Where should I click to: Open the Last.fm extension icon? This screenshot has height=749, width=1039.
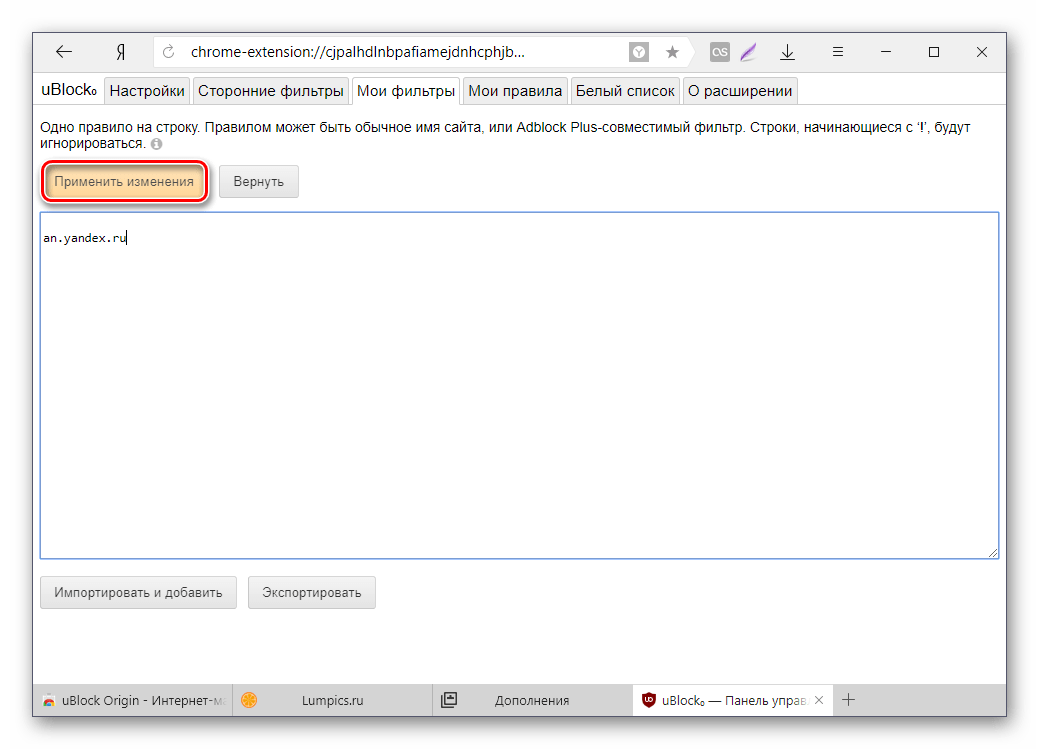pyautogui.click(x=719, y=52)
